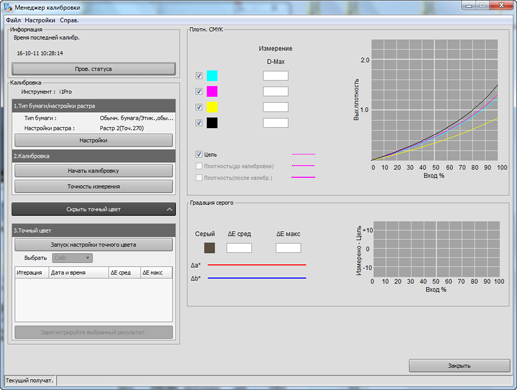Select the cyan color swatch
Screen dimensions: 517x390
(212, 76)
